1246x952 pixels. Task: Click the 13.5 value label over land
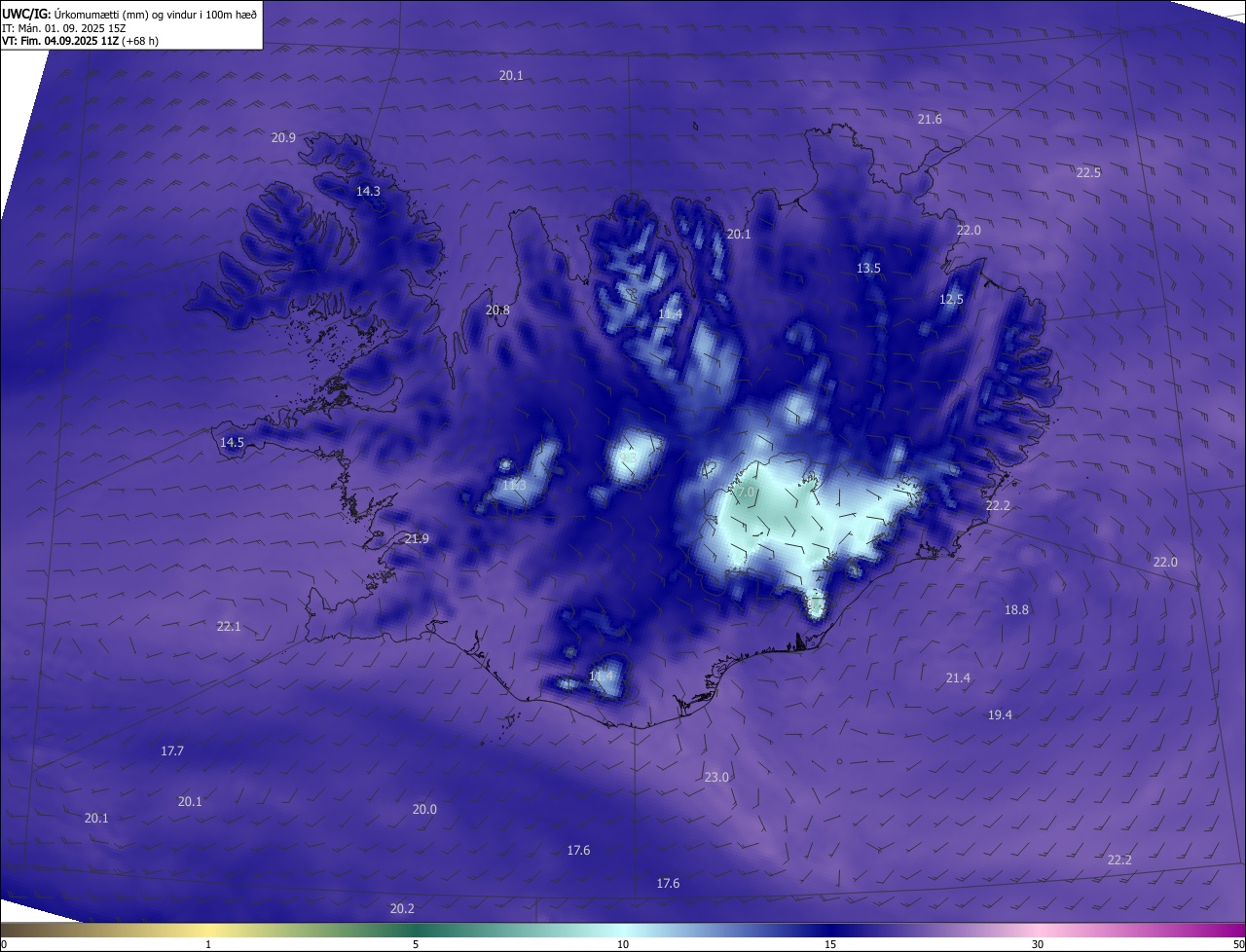(x=868, y=269)
